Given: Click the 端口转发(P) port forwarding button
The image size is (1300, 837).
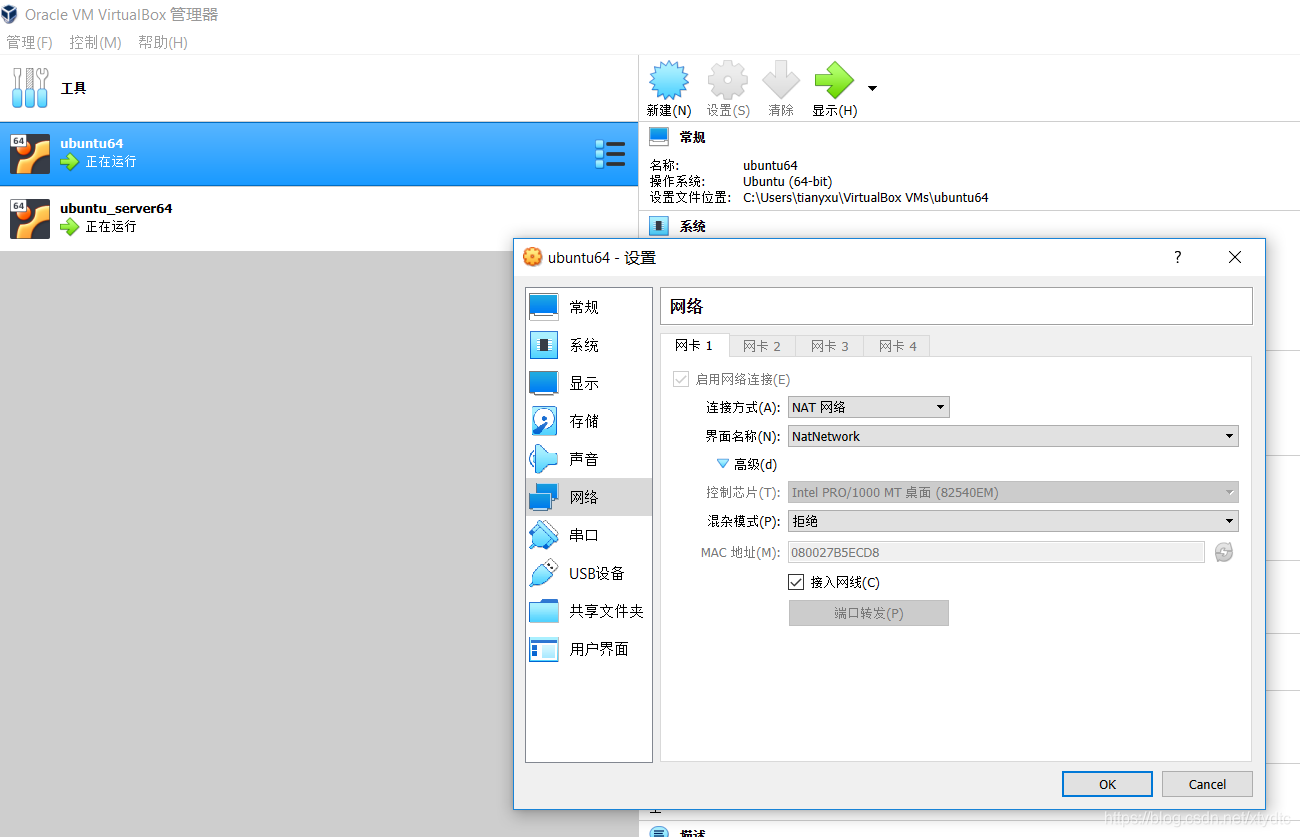Looking at the screenshot, I should coord(868,613).
